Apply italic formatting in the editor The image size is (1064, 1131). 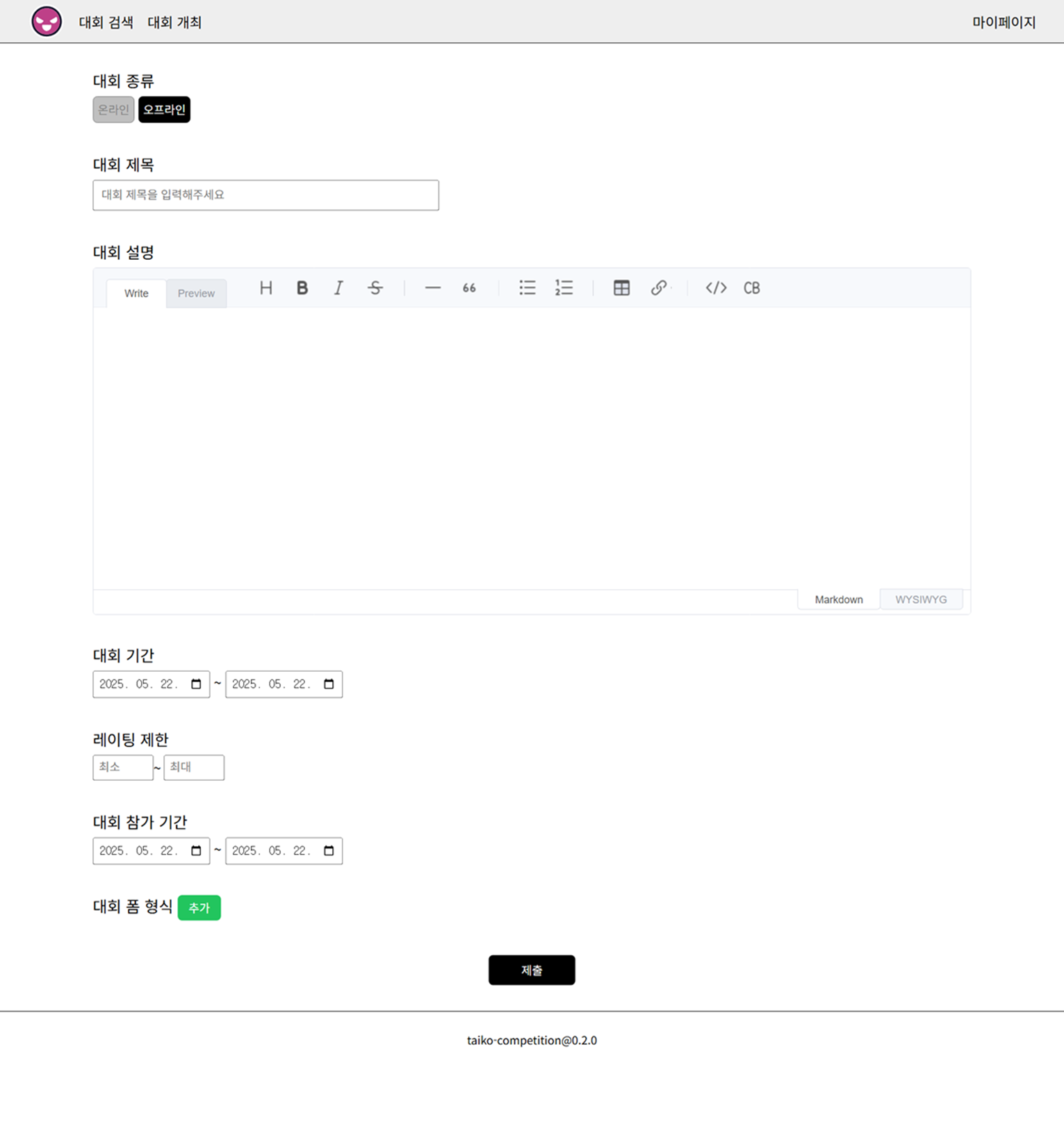click(338, 288)
